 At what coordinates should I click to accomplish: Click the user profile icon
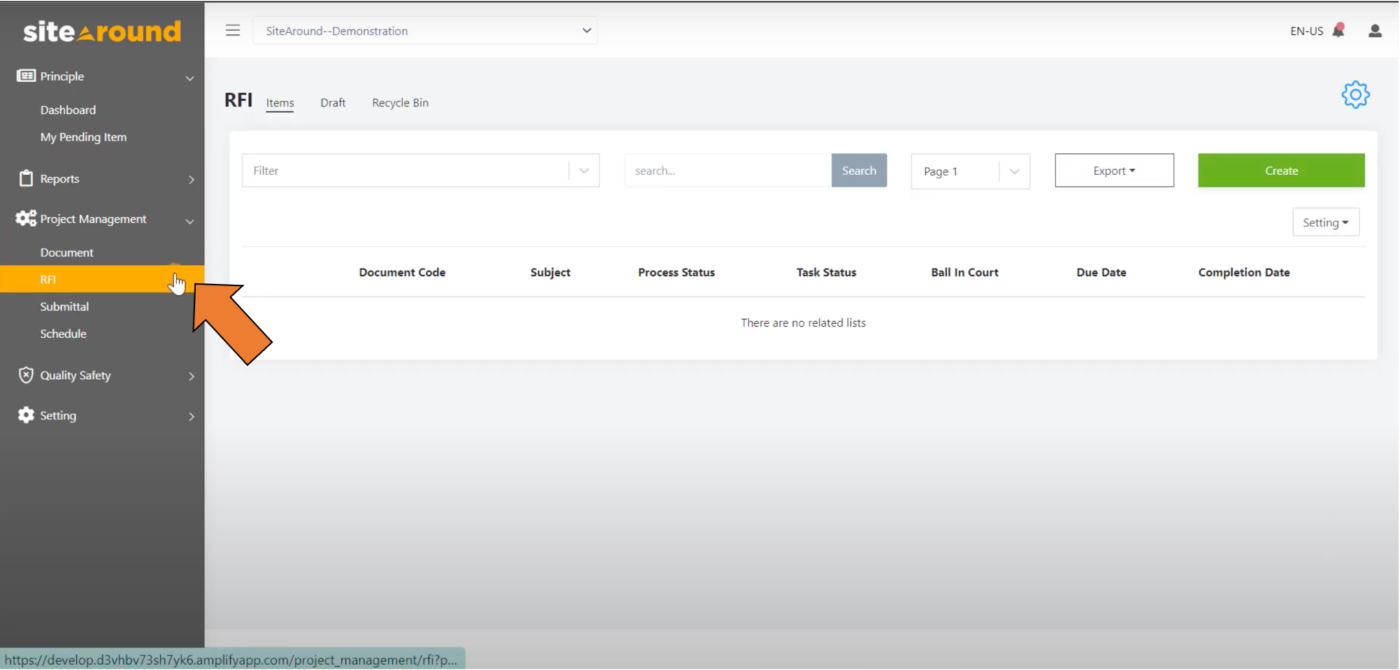pos(1373,31)
